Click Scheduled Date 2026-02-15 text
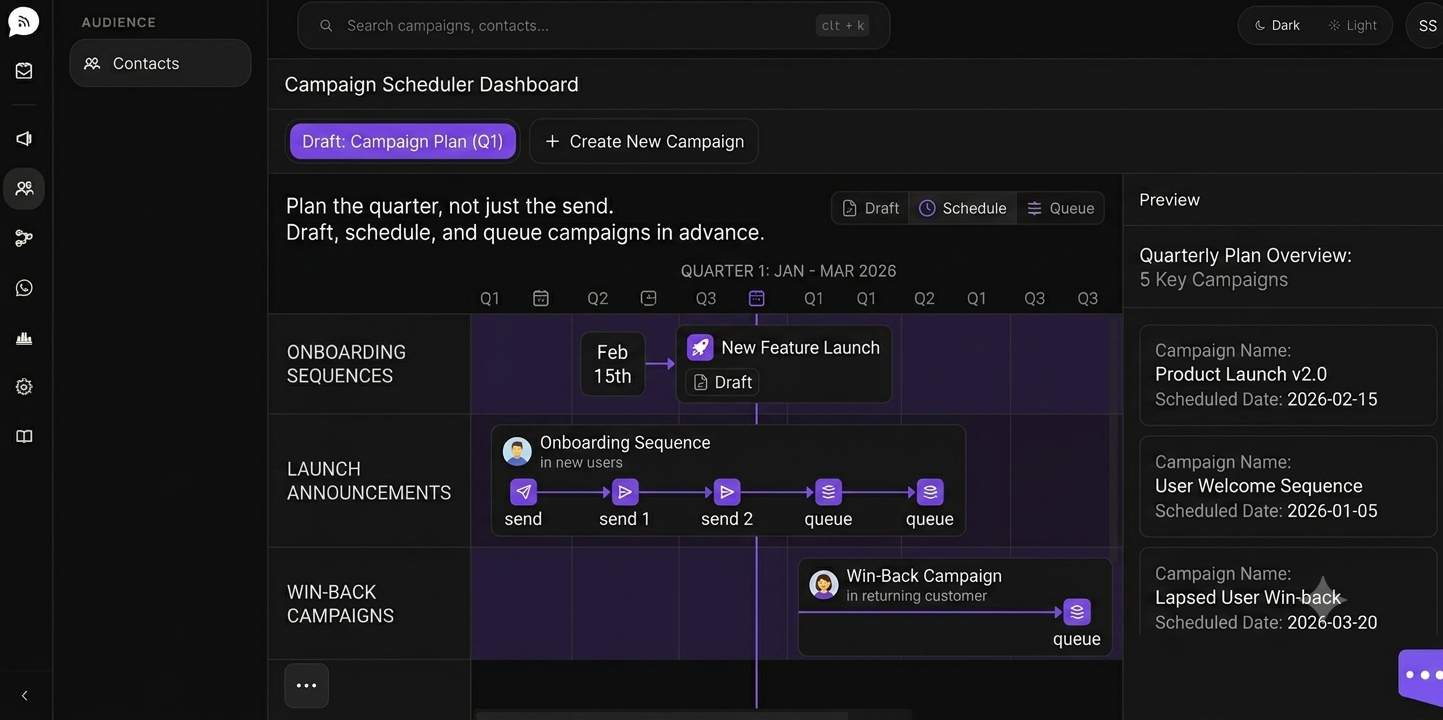The image size is (1443, 720). click(x=1266, y=399)
